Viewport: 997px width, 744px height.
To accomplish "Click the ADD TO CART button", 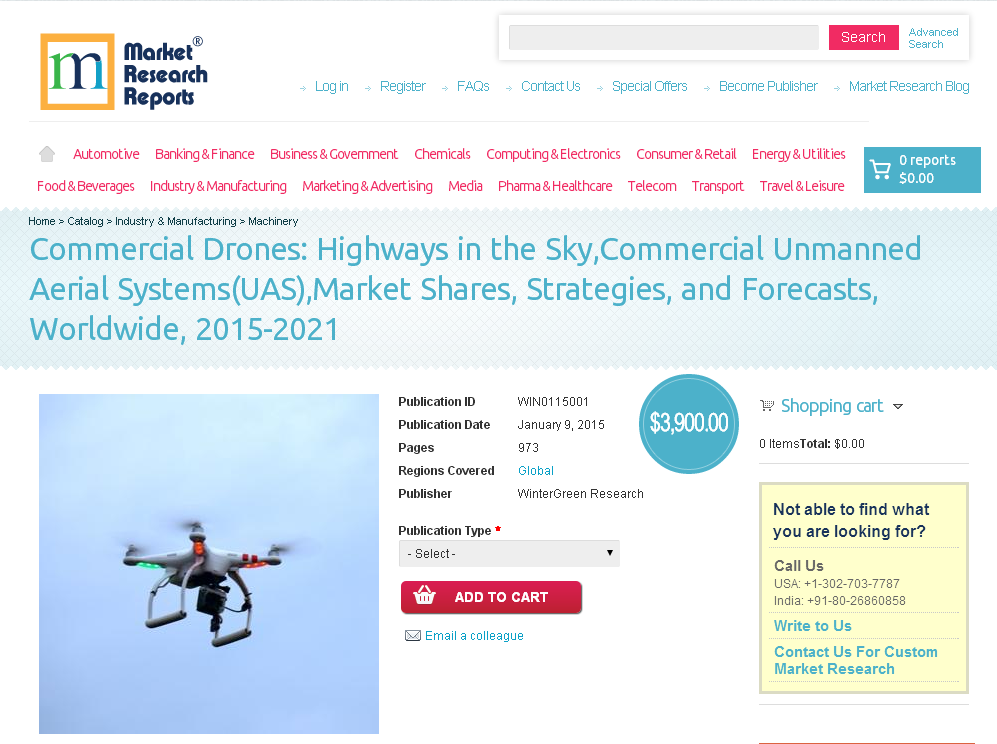I will pyautogui.click(x=491, y=596).
